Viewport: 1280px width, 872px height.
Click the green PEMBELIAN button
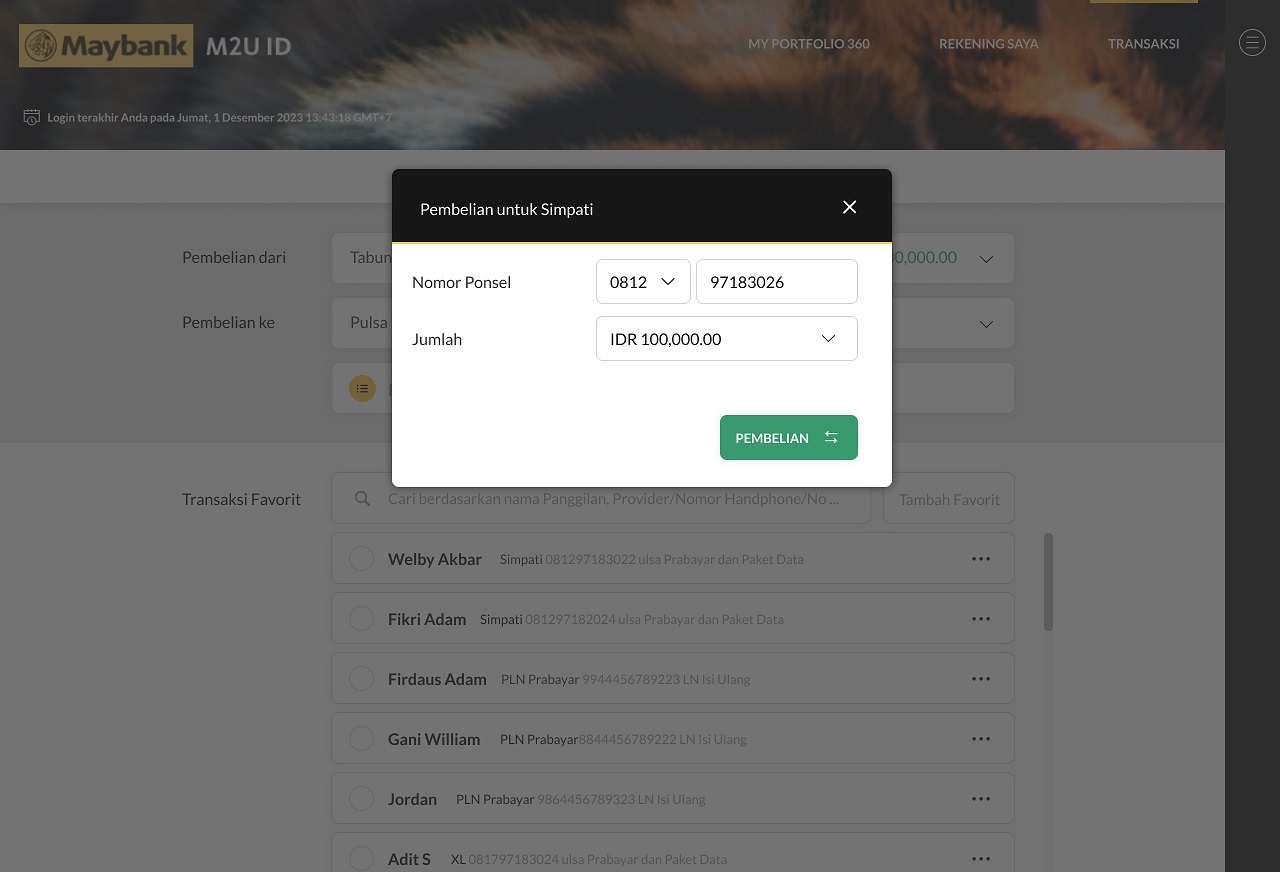click(x=789, y=438)
